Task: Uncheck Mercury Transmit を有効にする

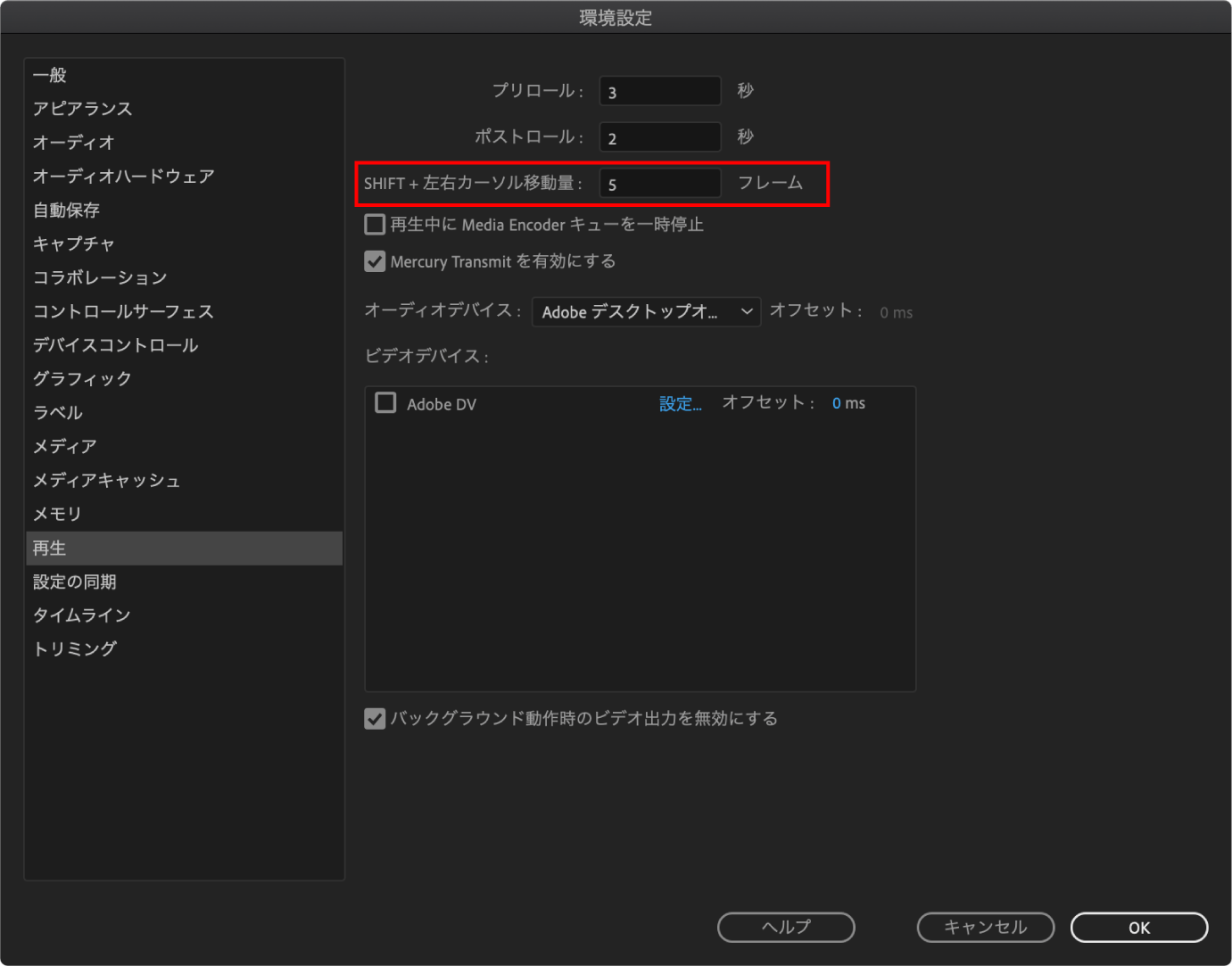Action: point(375,261)
